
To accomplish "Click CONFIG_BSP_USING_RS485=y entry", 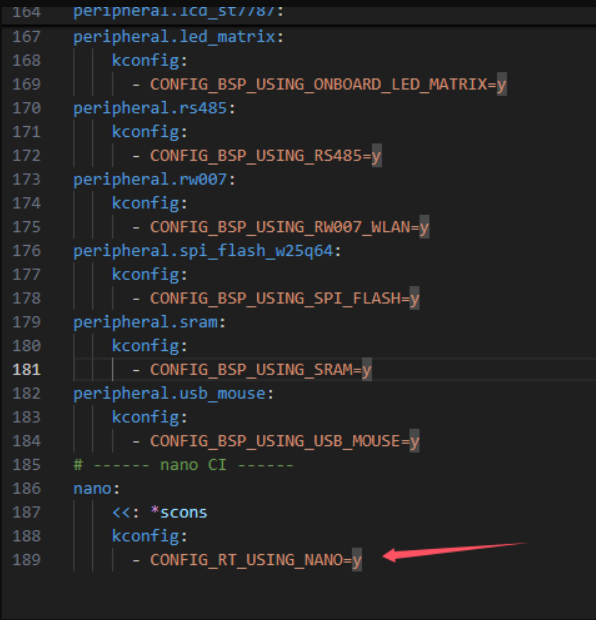I will [265, 156].
